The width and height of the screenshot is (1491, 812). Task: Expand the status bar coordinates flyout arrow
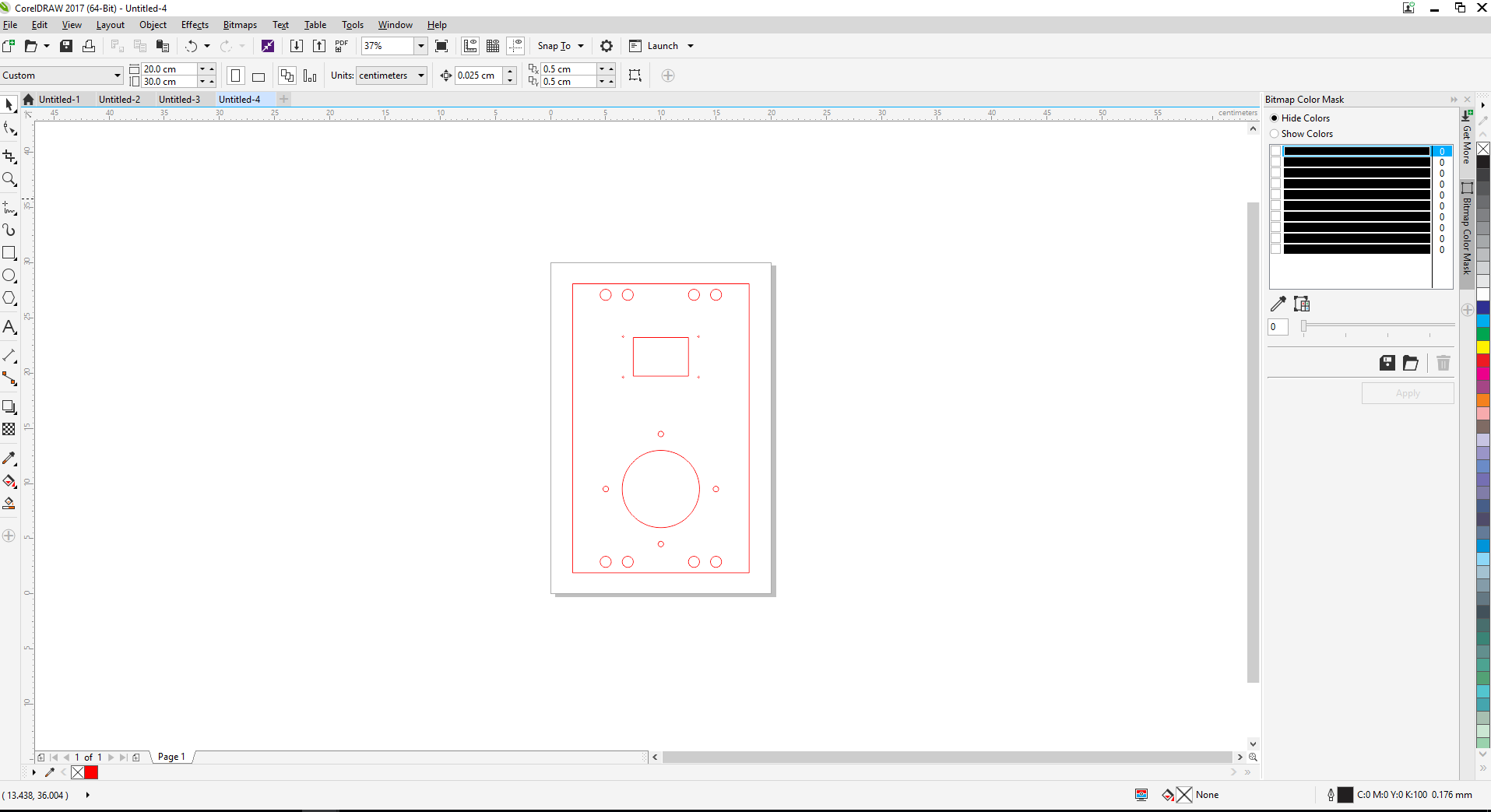coord(87,795)
